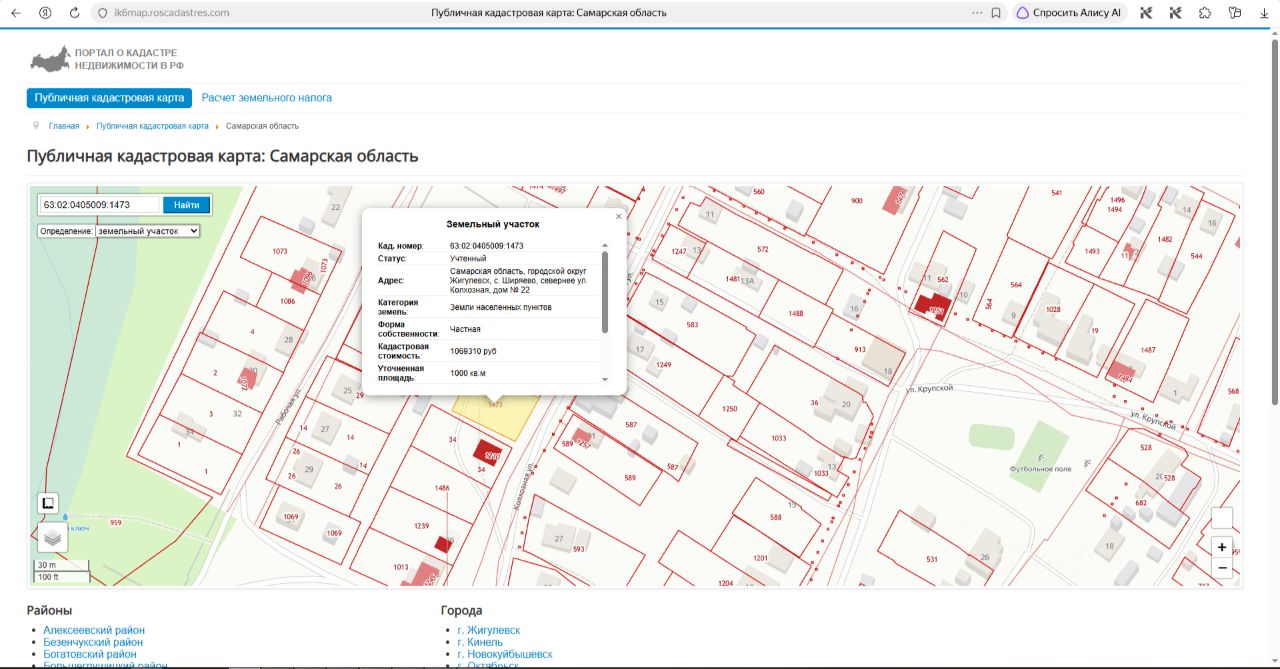1280x669 pixels.
Task: Click the measure ruler tool on map
Action: (x=48, y=503)
